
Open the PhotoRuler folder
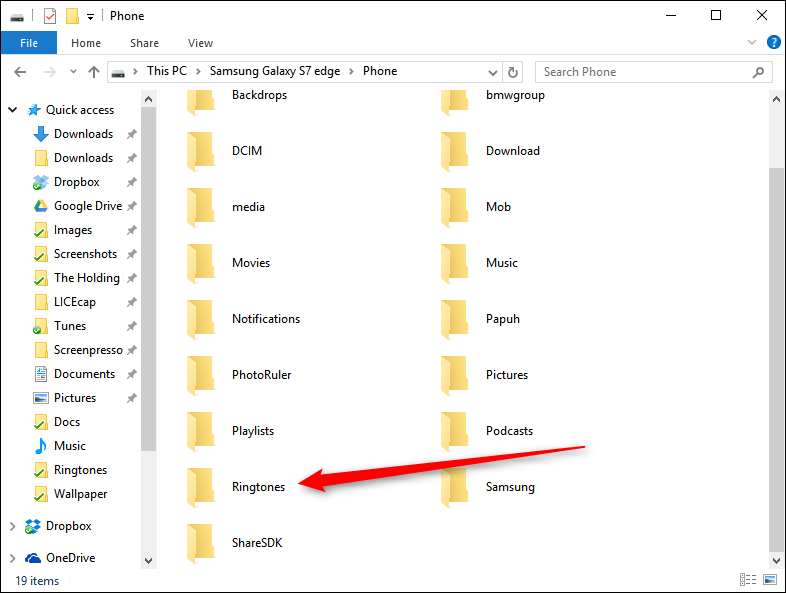(x=239, y=375)
